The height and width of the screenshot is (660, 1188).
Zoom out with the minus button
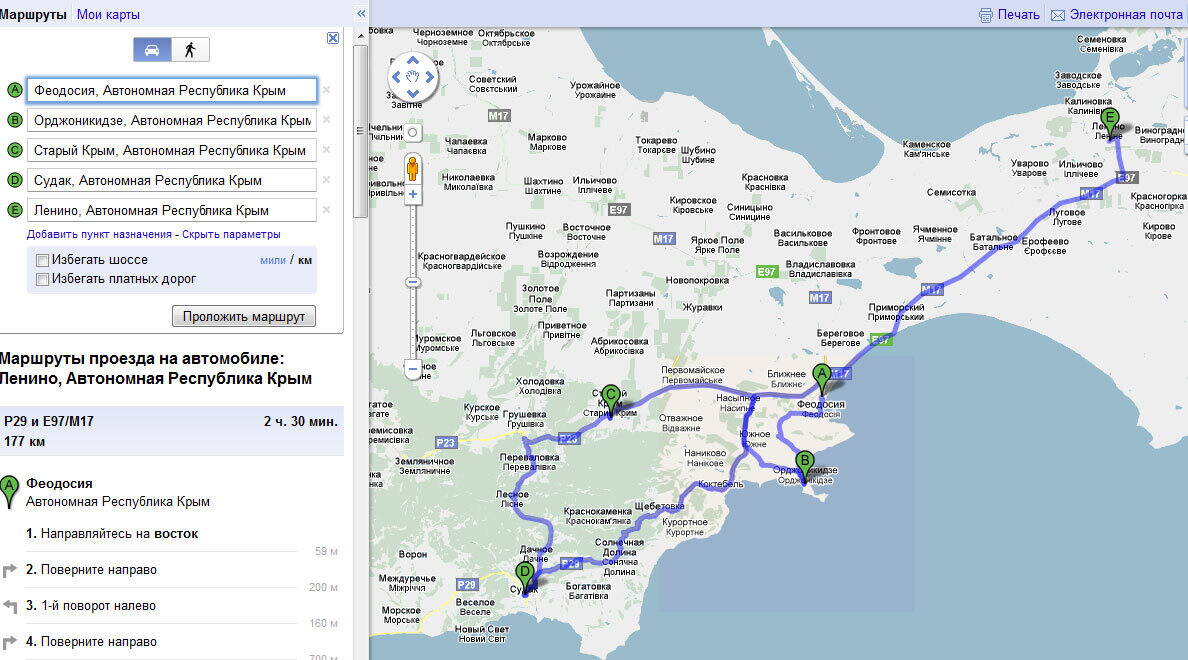click(413, 369)
